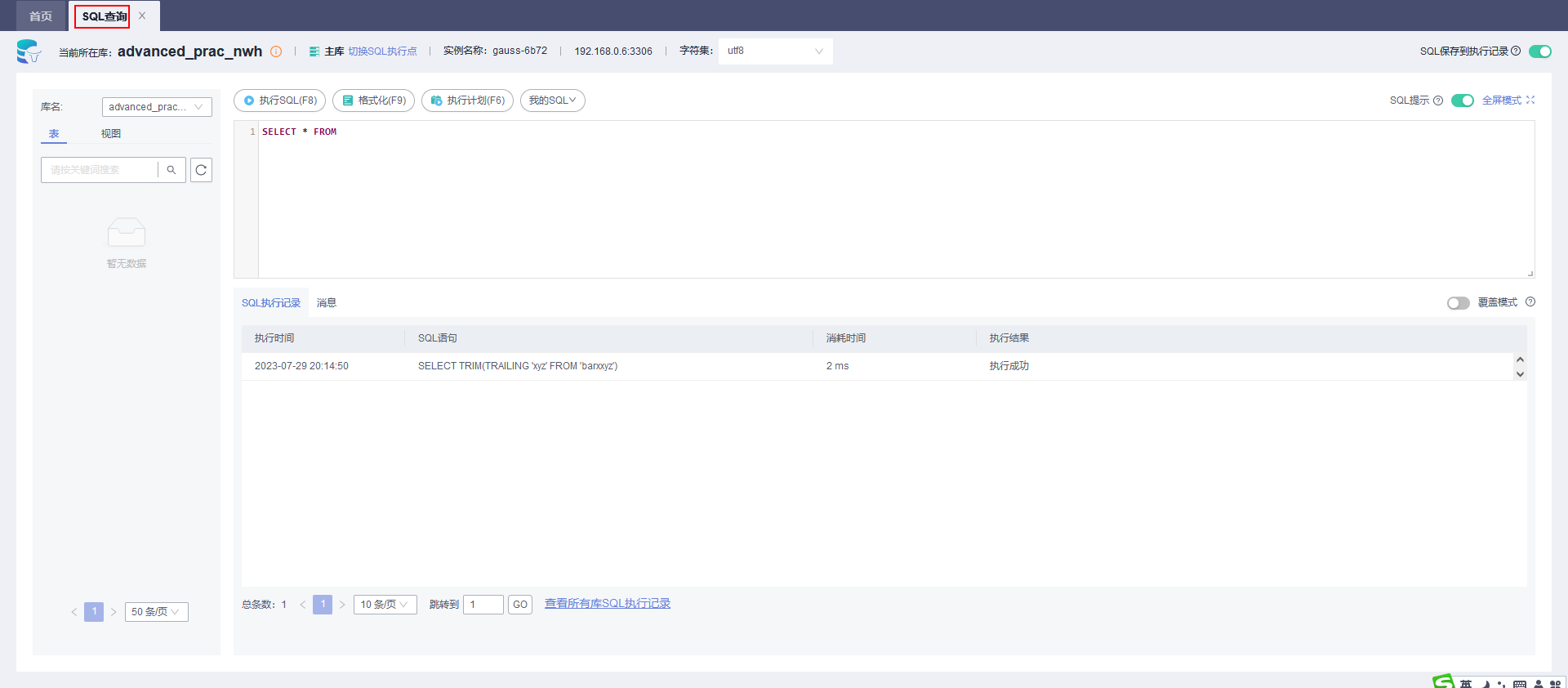1568x688 pixels.
Task: Open SQL执行记录 tab
Action: pos(271,303)
